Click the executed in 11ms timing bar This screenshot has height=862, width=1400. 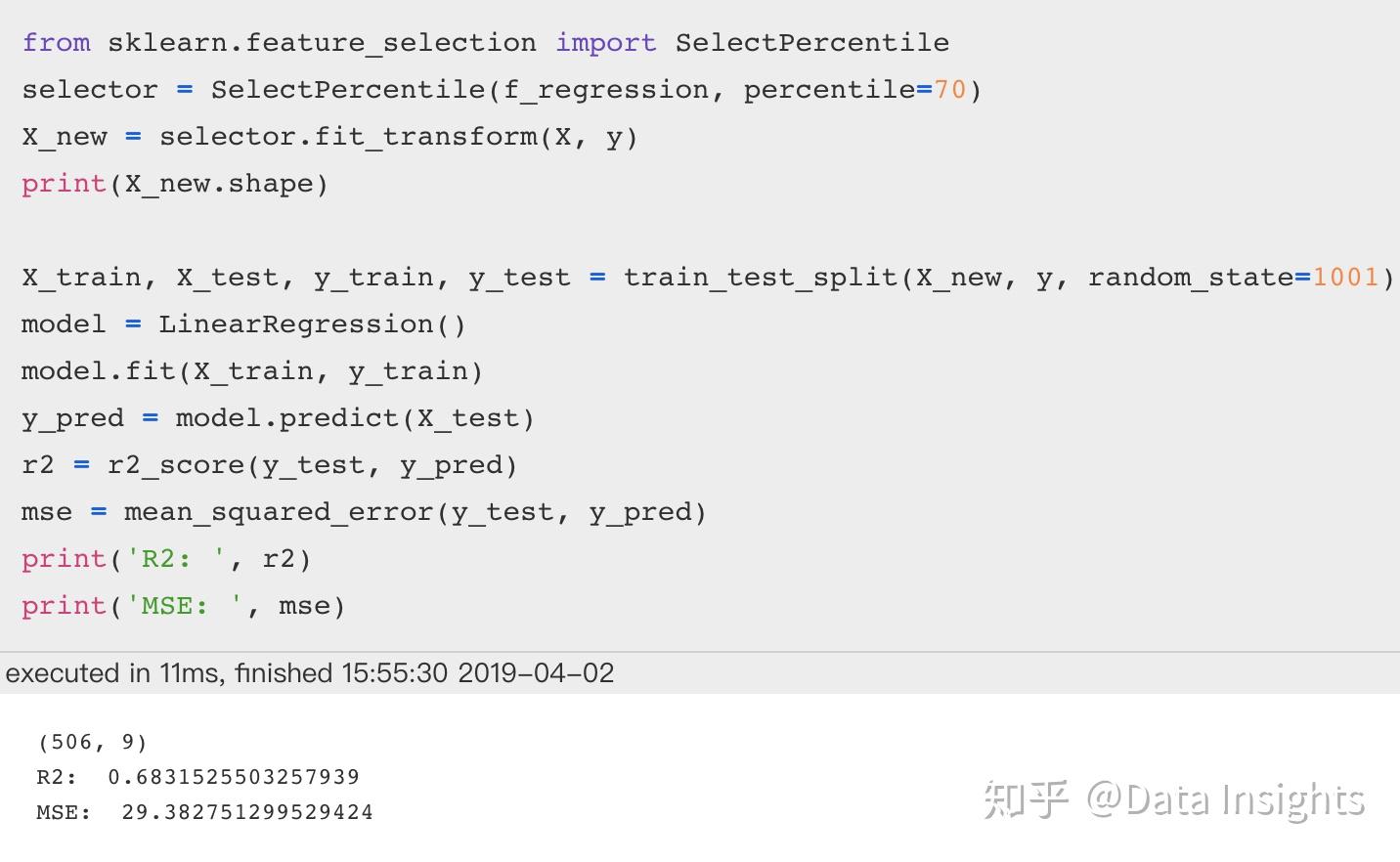[x=700, y=673]
